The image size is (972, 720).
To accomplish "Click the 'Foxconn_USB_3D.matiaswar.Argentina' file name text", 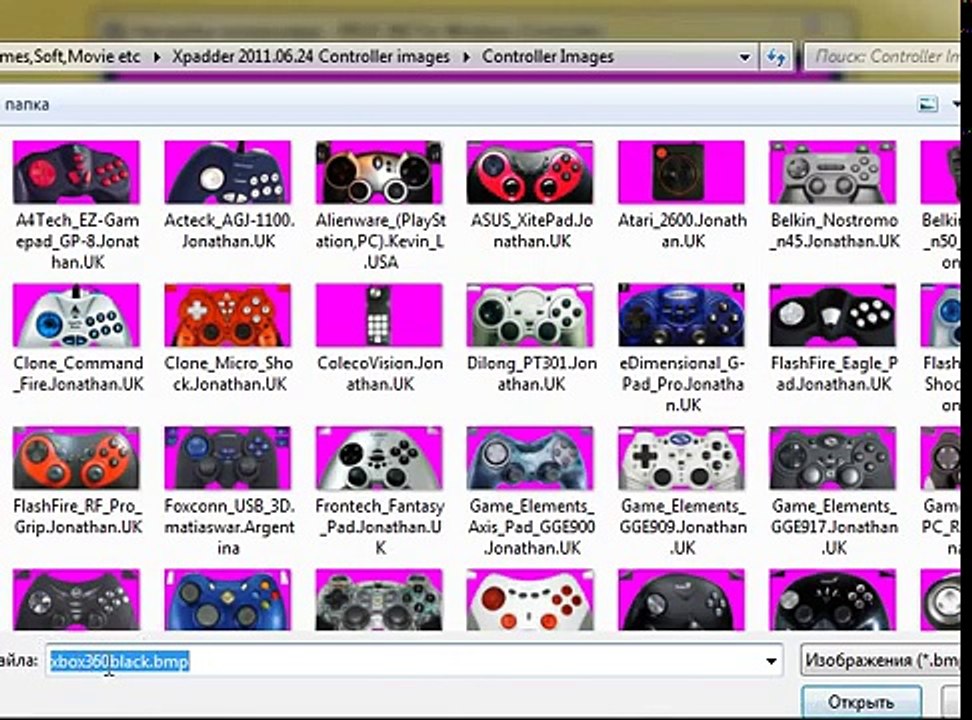I will pos(229,527).
